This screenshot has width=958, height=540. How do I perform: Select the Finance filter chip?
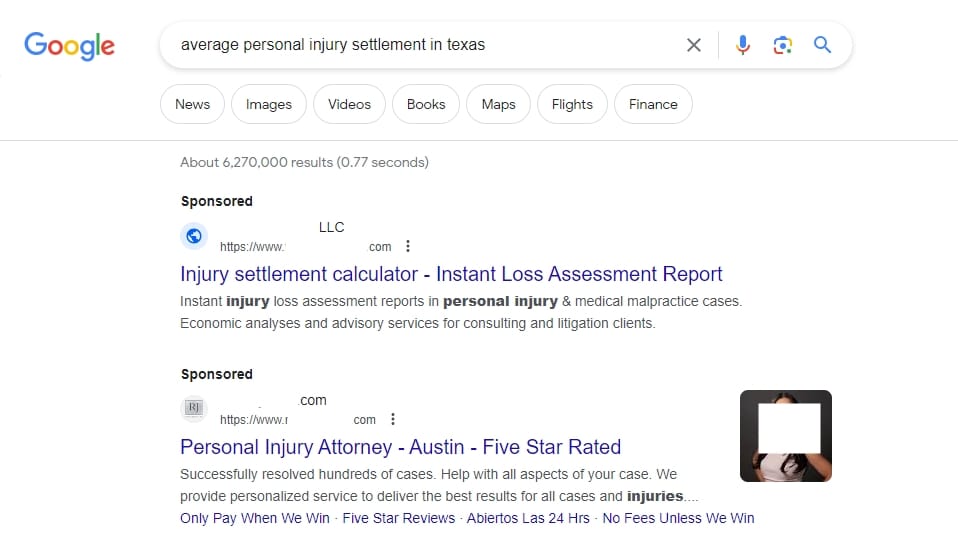click(653, 104)
